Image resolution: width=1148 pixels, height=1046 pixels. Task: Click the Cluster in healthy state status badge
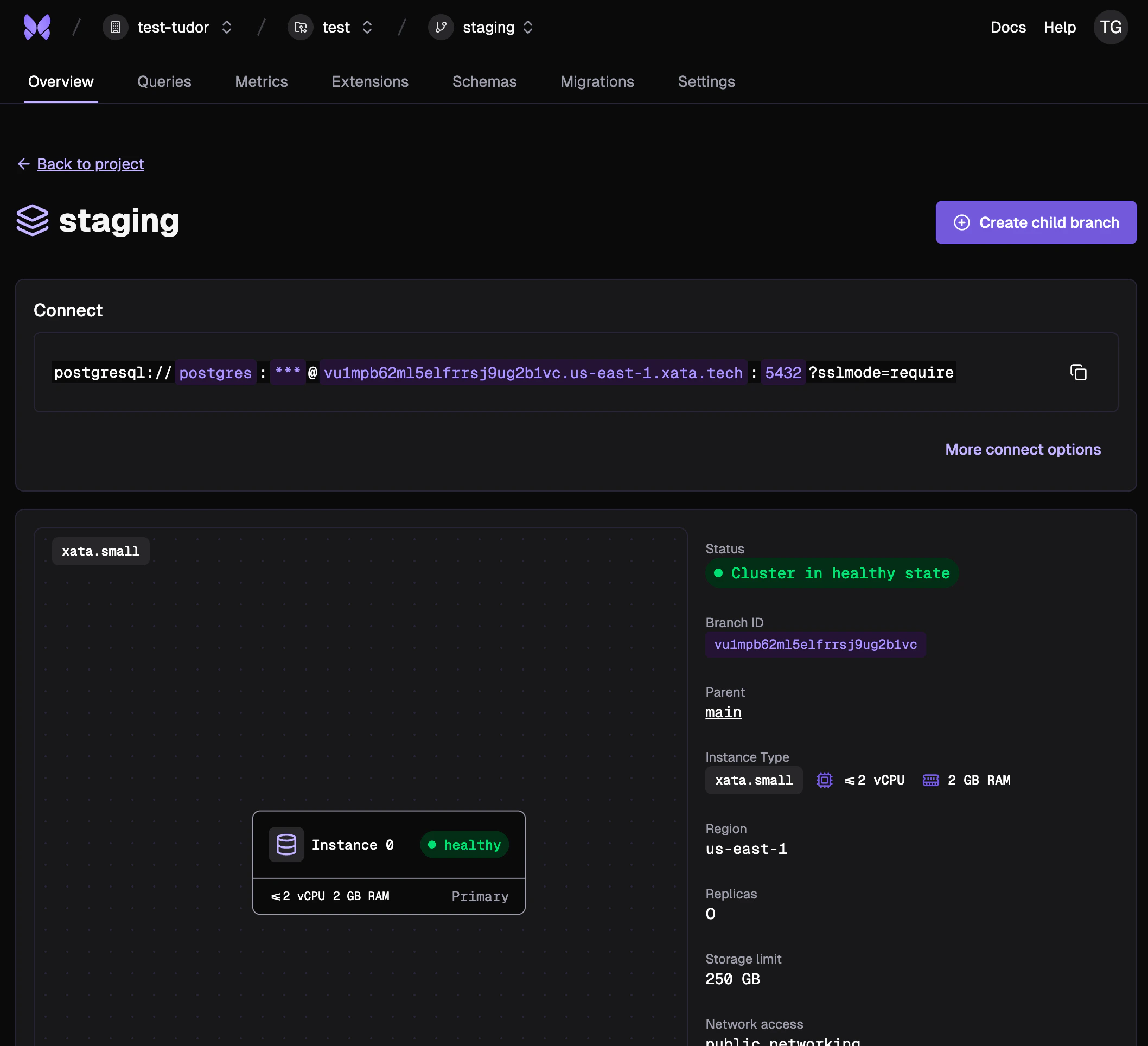[x=831, y=573]
